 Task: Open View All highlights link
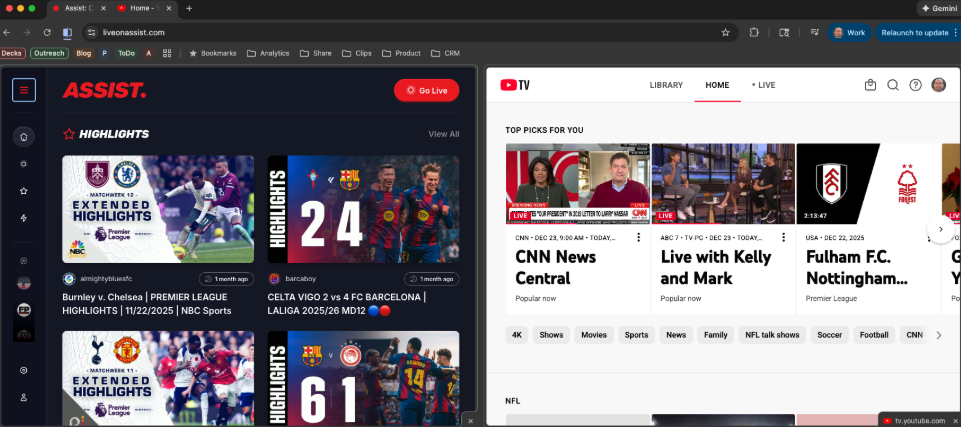click(444, 134)
